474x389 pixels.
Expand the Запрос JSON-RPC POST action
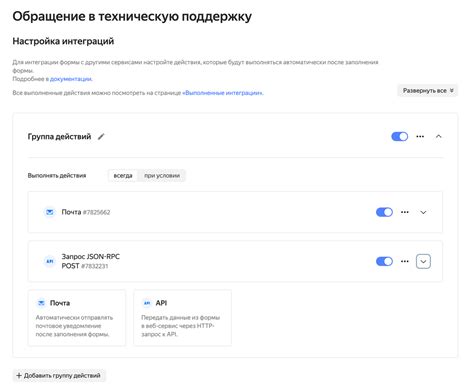coord(423,261)
